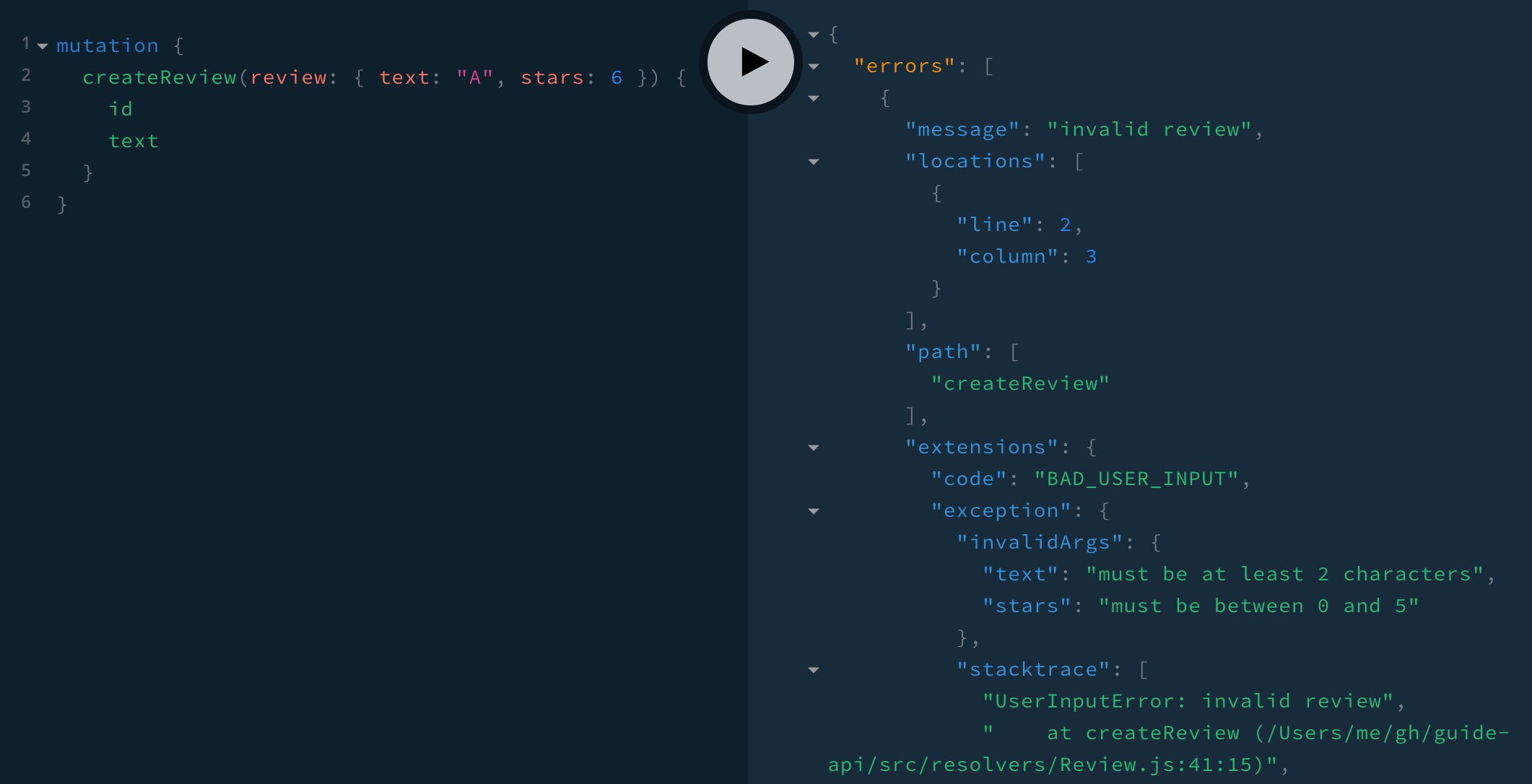1532x784 pixels.
Task: Click the "column" value 3
Action: pyautogui.click(x=1092, y=256)
